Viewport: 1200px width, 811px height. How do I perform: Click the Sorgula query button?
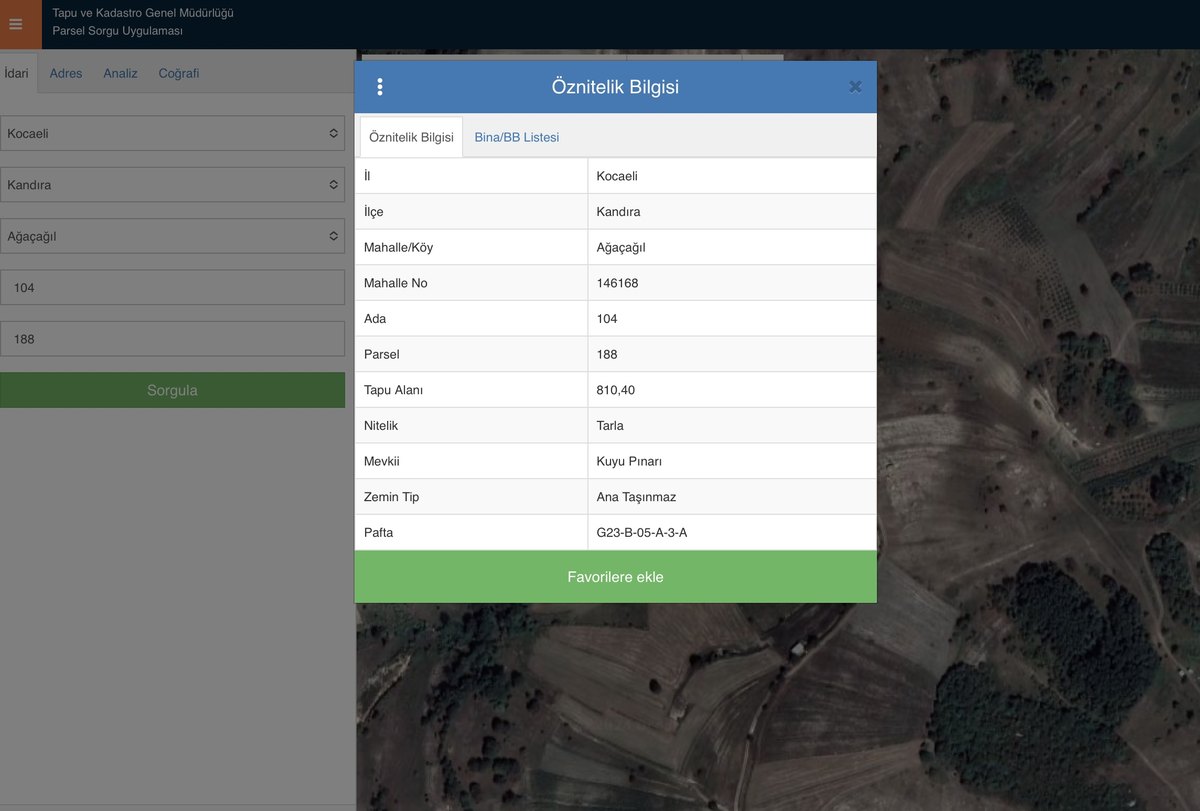172,390
